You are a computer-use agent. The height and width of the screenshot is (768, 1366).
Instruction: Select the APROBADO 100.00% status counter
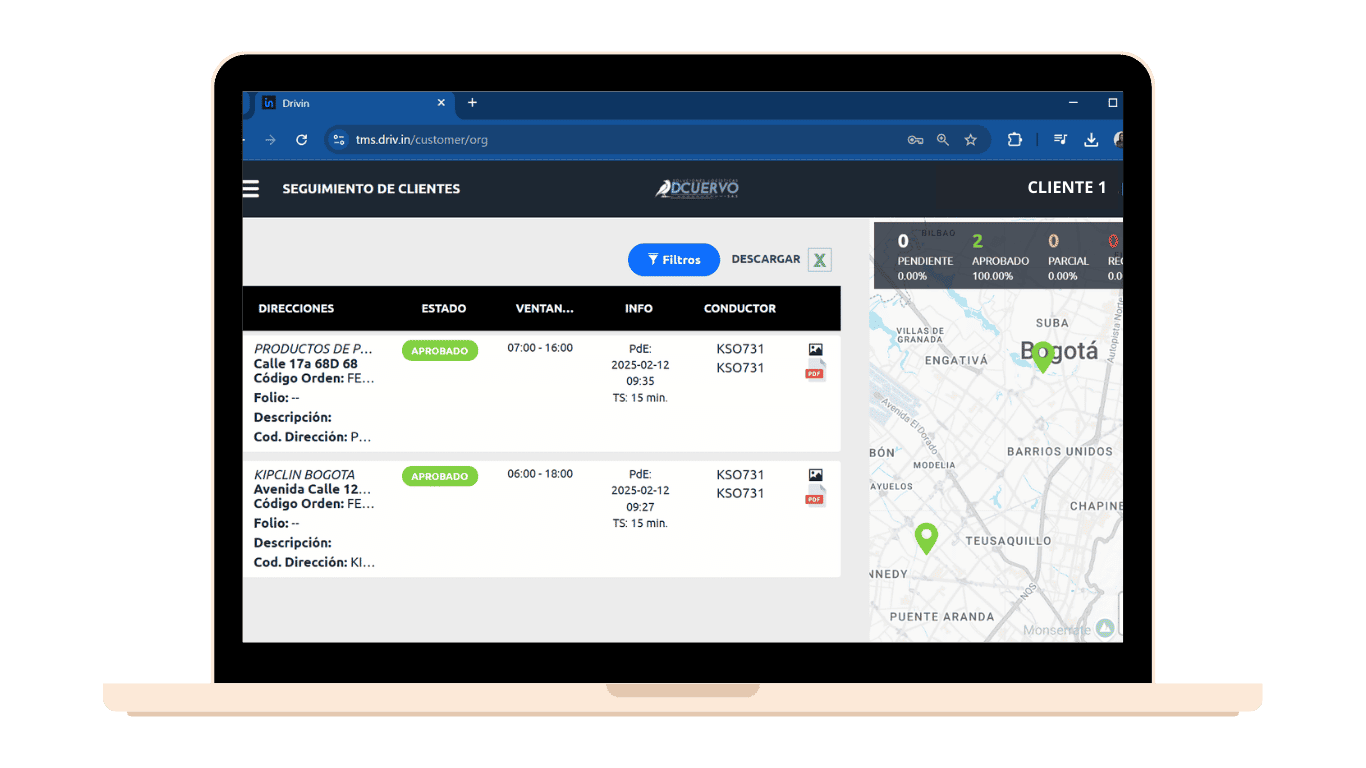click(x=1000, y=256)
